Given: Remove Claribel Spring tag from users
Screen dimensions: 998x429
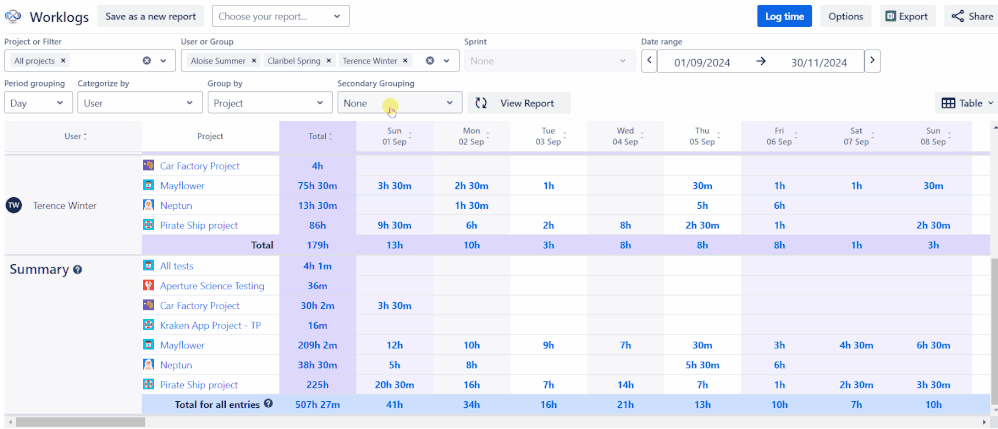Looking at the screenshot, I should pyautogui.click(x=328, y=61).
